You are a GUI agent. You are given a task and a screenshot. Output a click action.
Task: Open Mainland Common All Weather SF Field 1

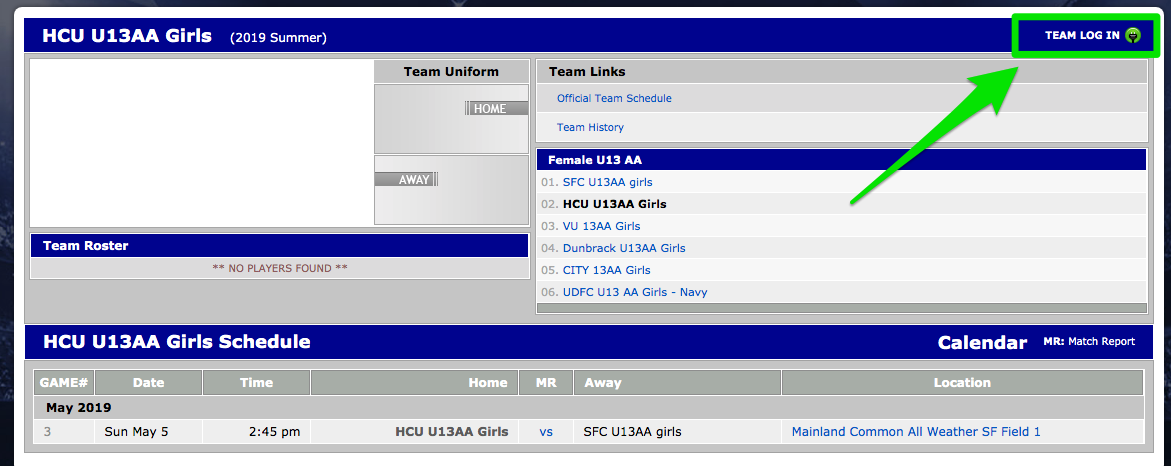(916, 432)
